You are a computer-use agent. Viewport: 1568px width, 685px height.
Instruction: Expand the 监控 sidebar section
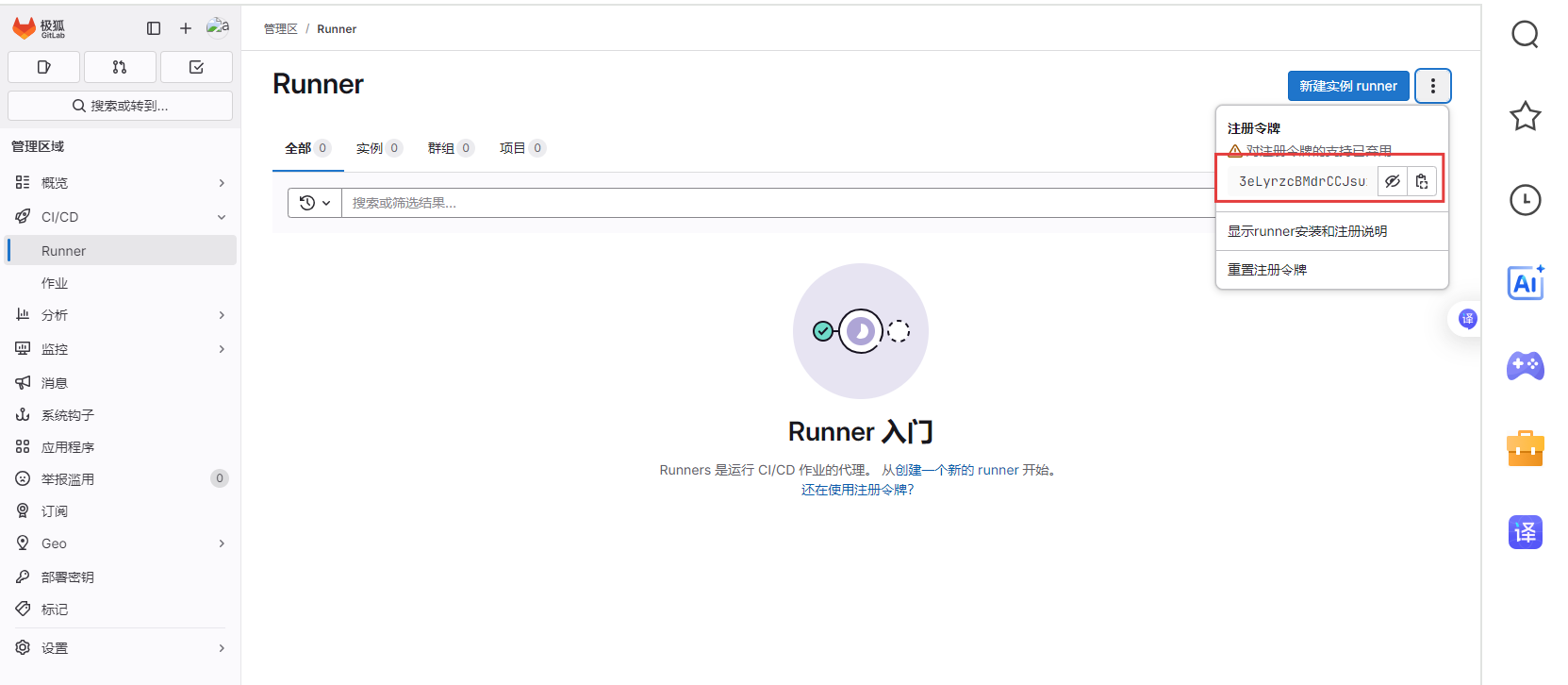coord(120,349)
